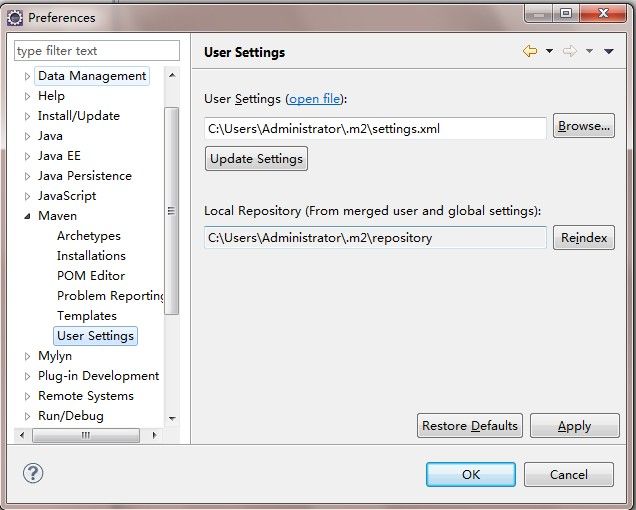Open the help question mark icon
This screenshot has width=636, height=510.
[33, 473]
